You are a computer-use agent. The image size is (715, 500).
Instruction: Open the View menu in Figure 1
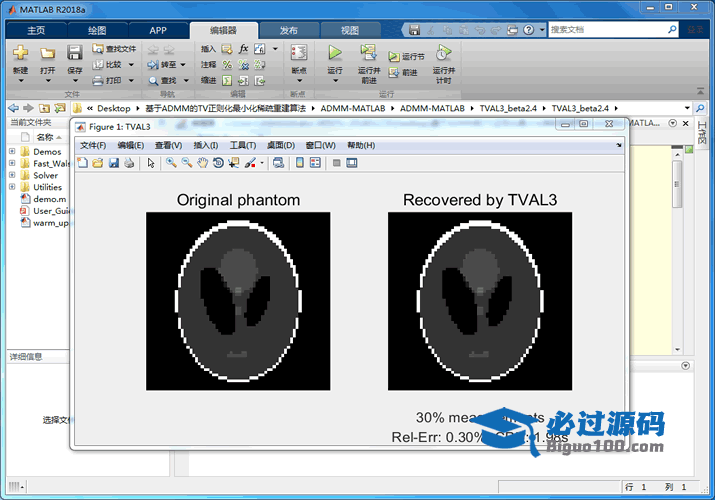(168, 145)
